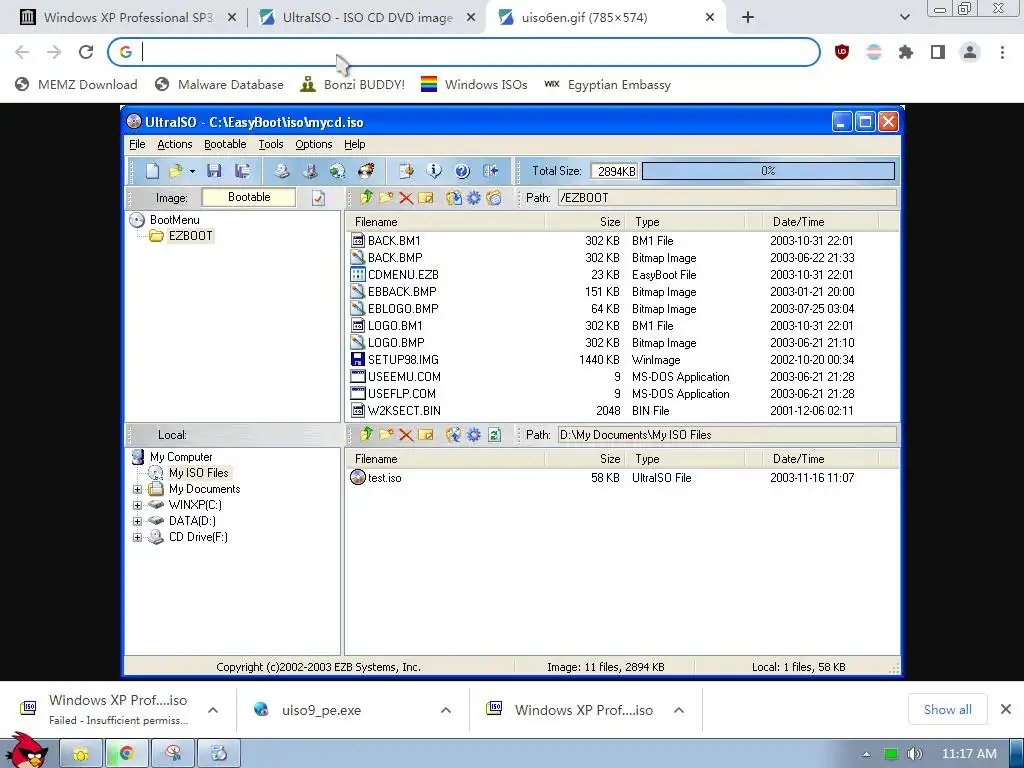This screenshot has width=1024, height=768.
Task: Open the Bonzi BUDDY! bookmark
Action: click(353, 84)
